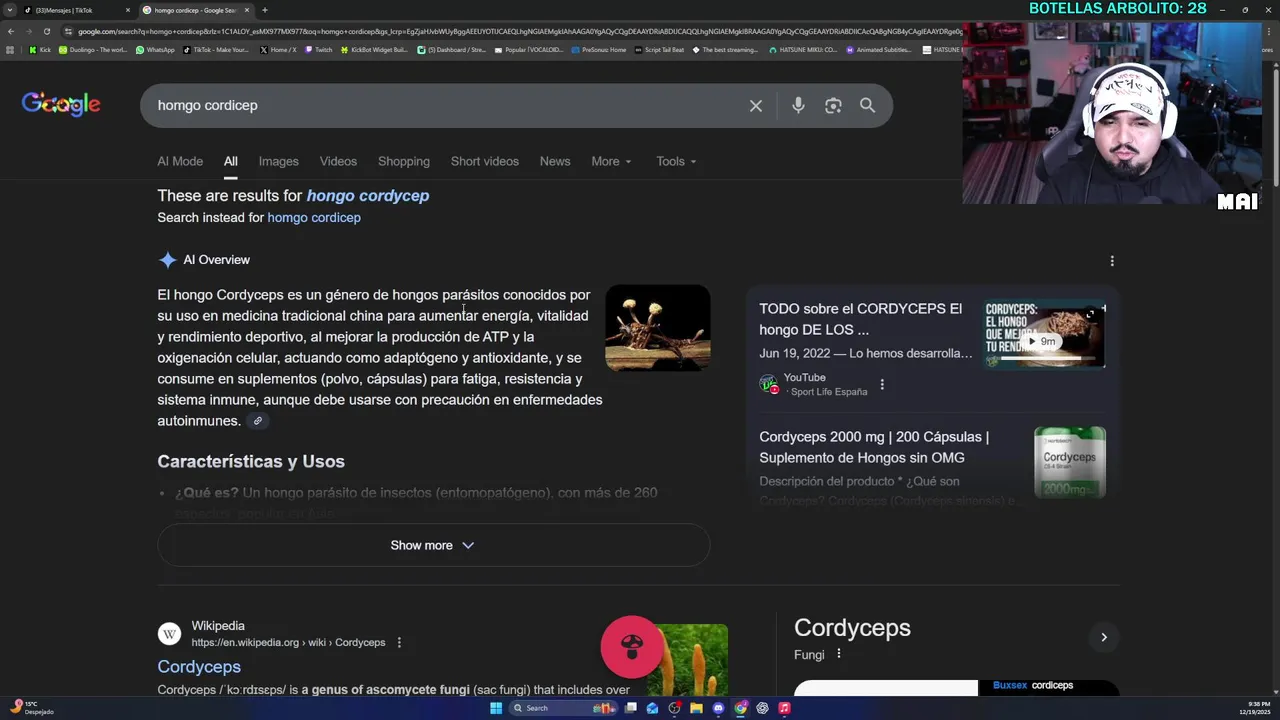Select the All results tab
1280x720 pixels.
click(x=230, y=161)
